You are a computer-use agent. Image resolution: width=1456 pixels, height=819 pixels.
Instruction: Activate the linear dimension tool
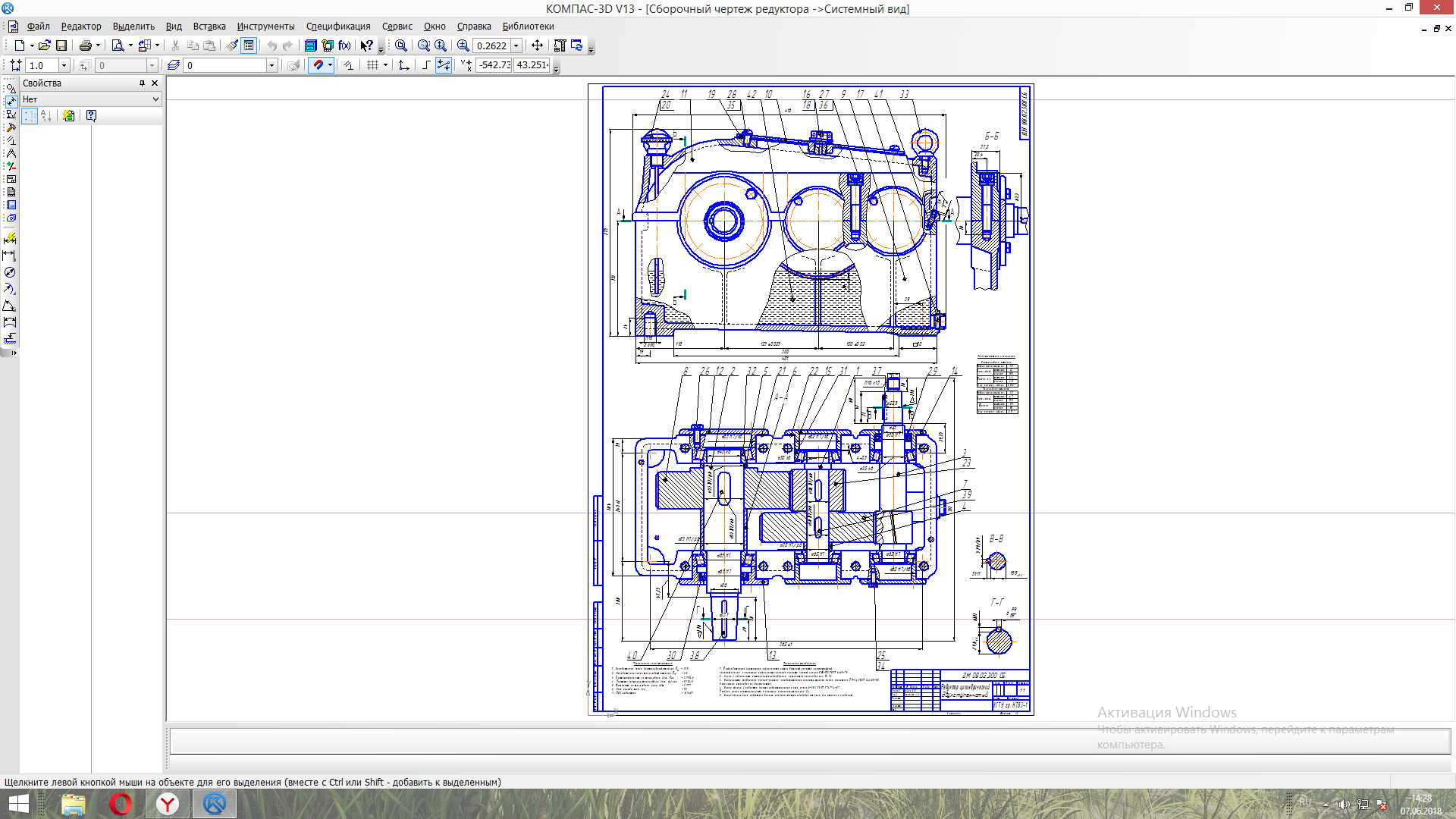tap(10, 256)
